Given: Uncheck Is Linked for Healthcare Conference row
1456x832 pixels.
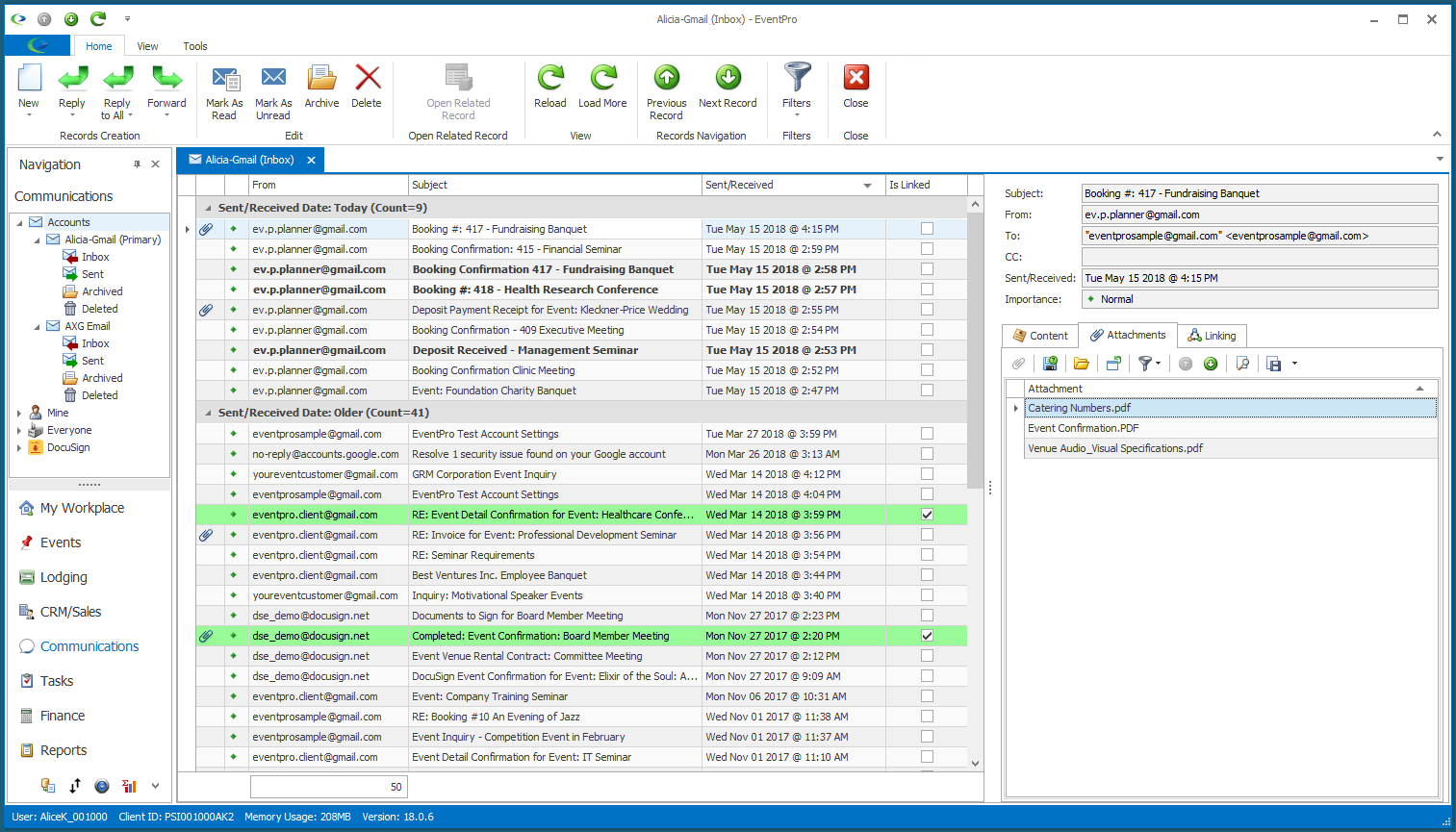Looking at the screenshot, I should click(x=927, y=515).
